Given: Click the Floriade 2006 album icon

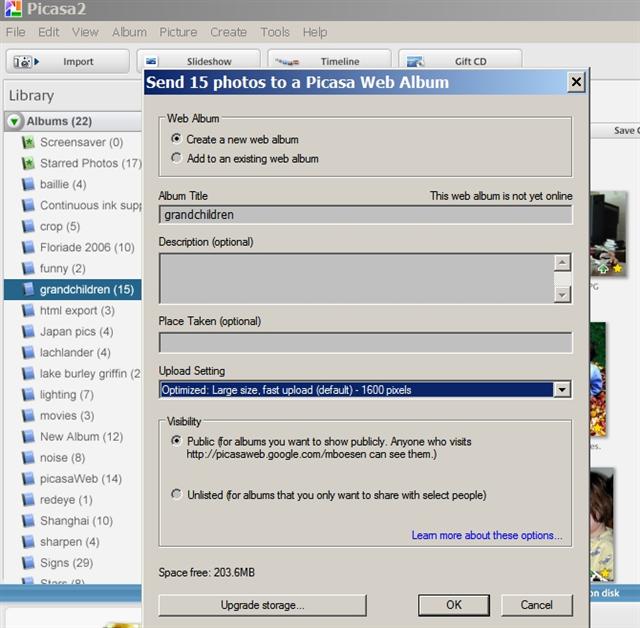Looking at the screenshot, I should pos(28,247).
